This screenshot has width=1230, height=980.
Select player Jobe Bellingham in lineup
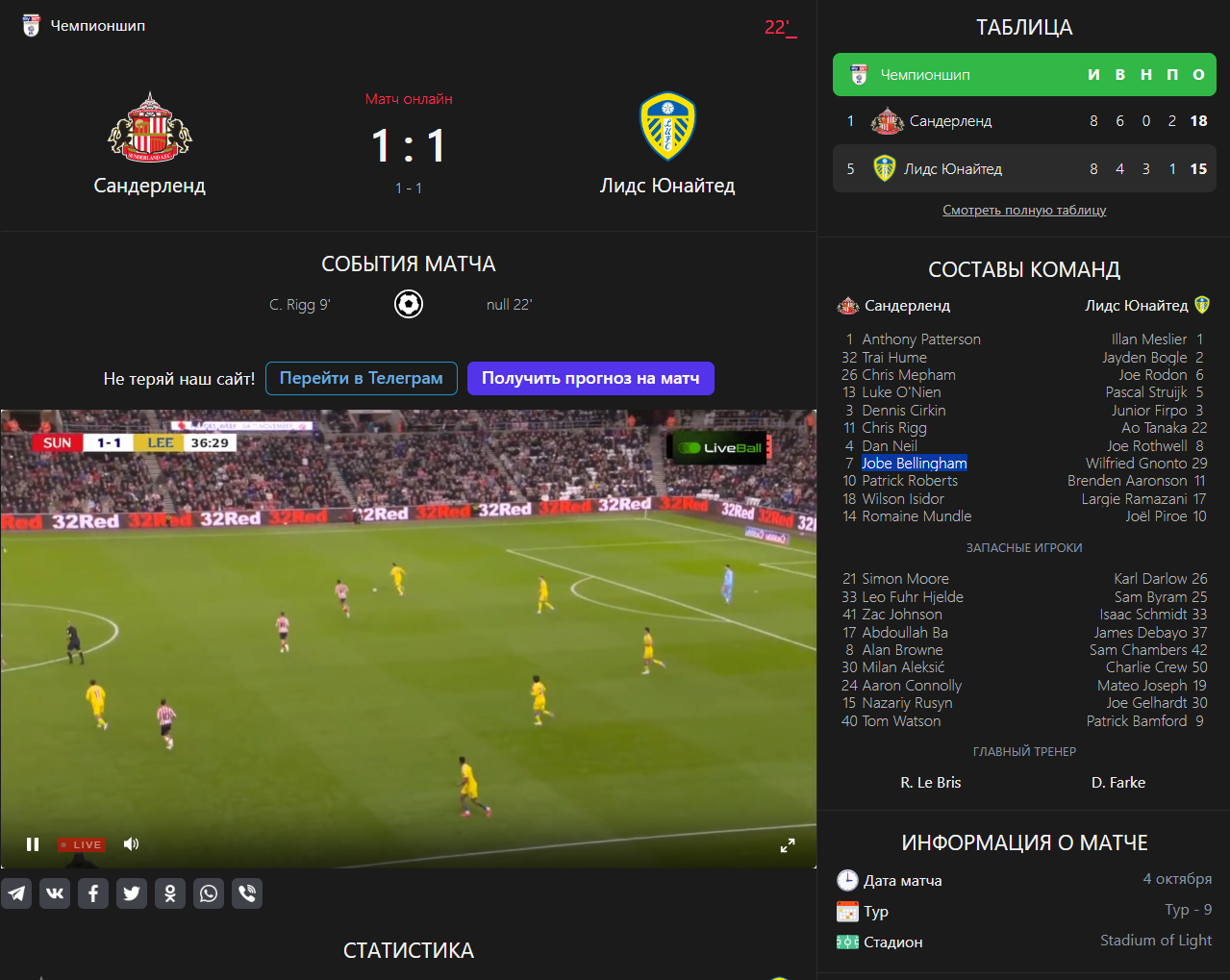coord(914,463)
